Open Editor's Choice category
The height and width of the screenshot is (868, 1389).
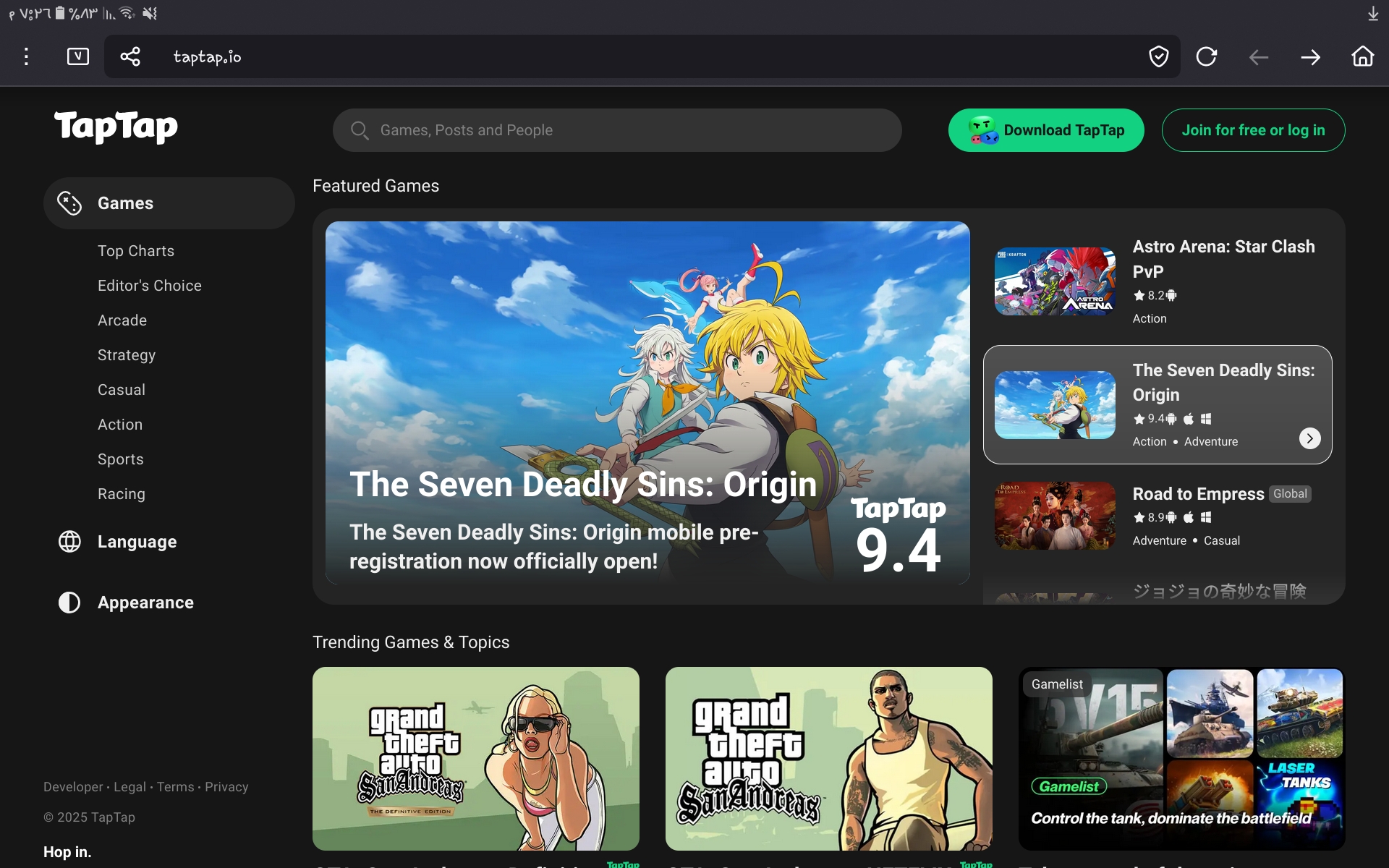click(150, 286)
